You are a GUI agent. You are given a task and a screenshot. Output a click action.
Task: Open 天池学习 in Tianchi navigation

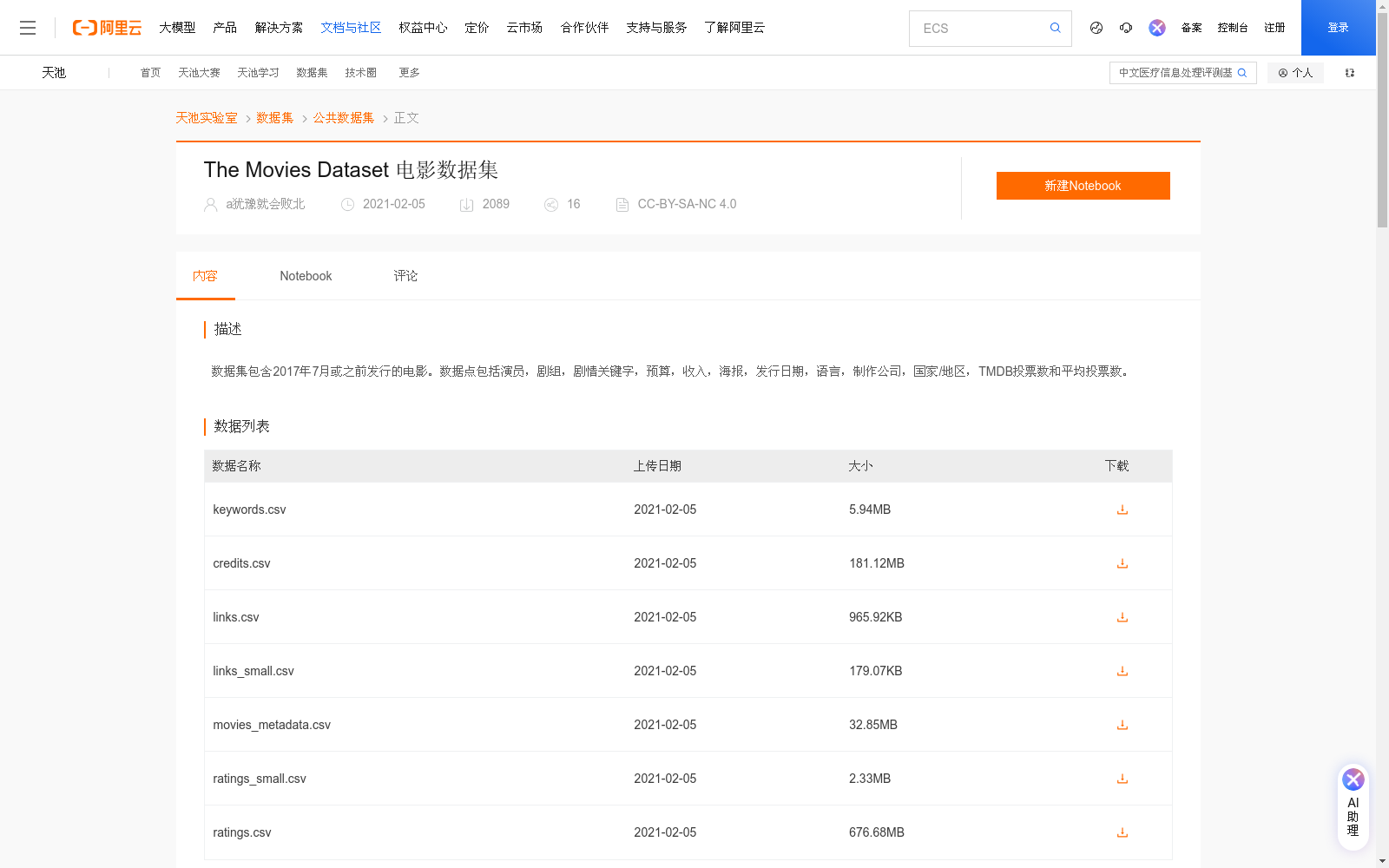click(x=258, y=73)
